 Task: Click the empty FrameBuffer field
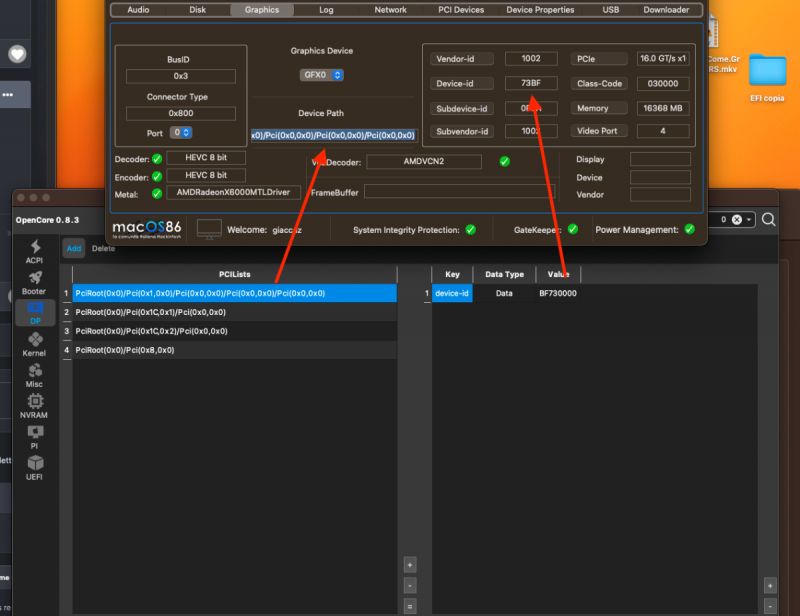click(x=459, y=192)
